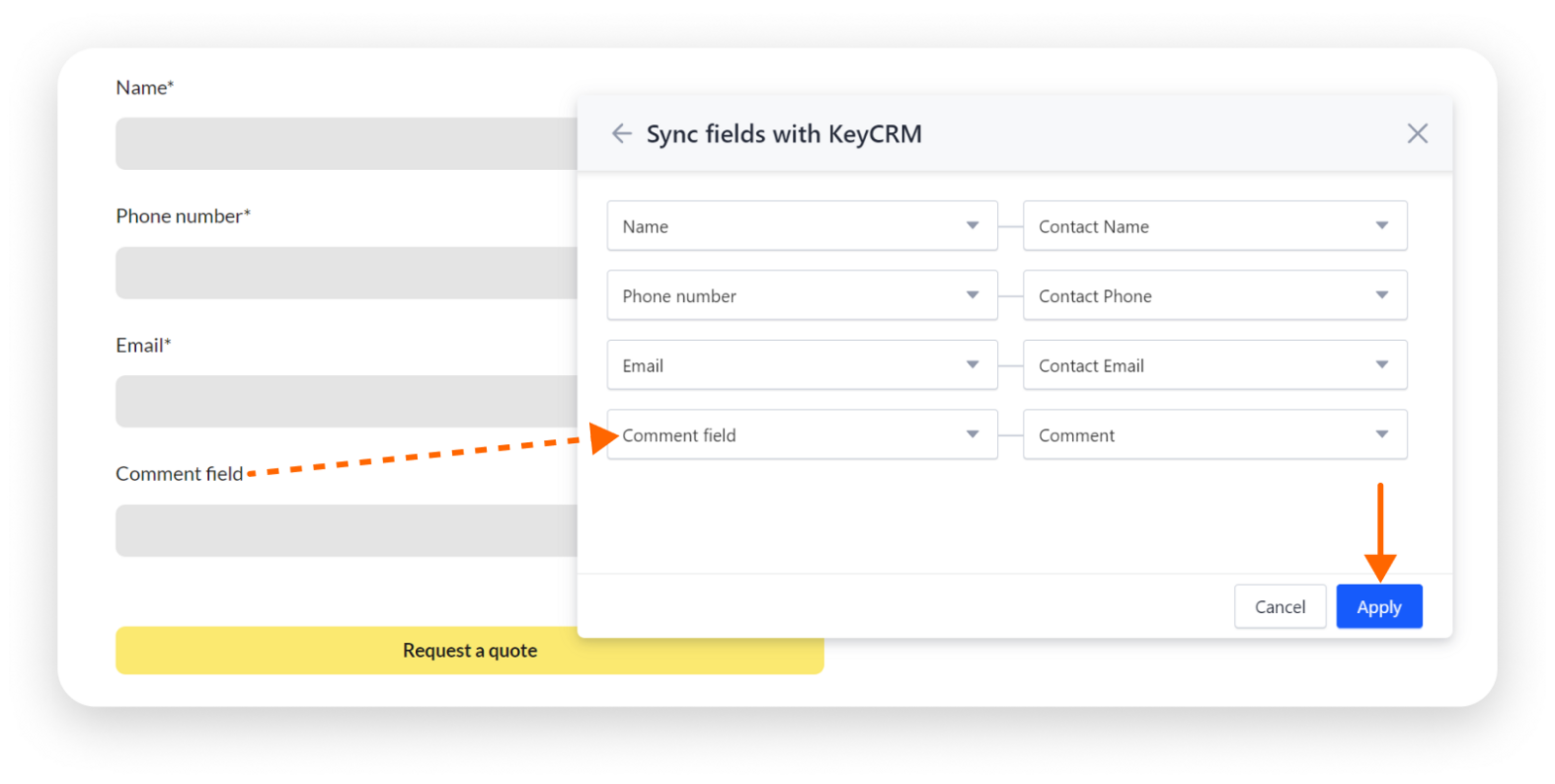
Task: Click the Apply button
Action: coord(1378,606)
